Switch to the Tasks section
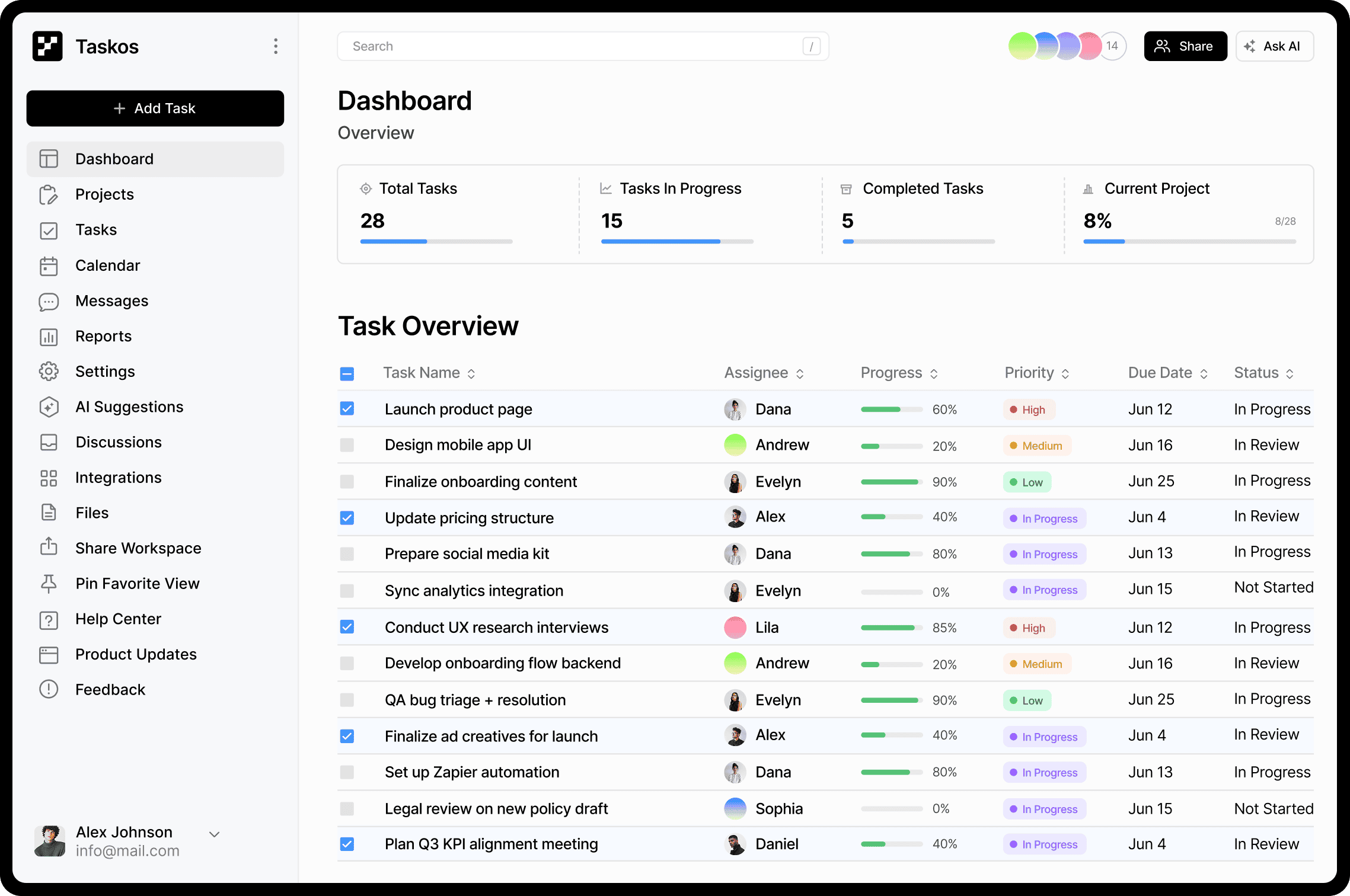Screen dimensions: 1350x896 click(97, 230)
